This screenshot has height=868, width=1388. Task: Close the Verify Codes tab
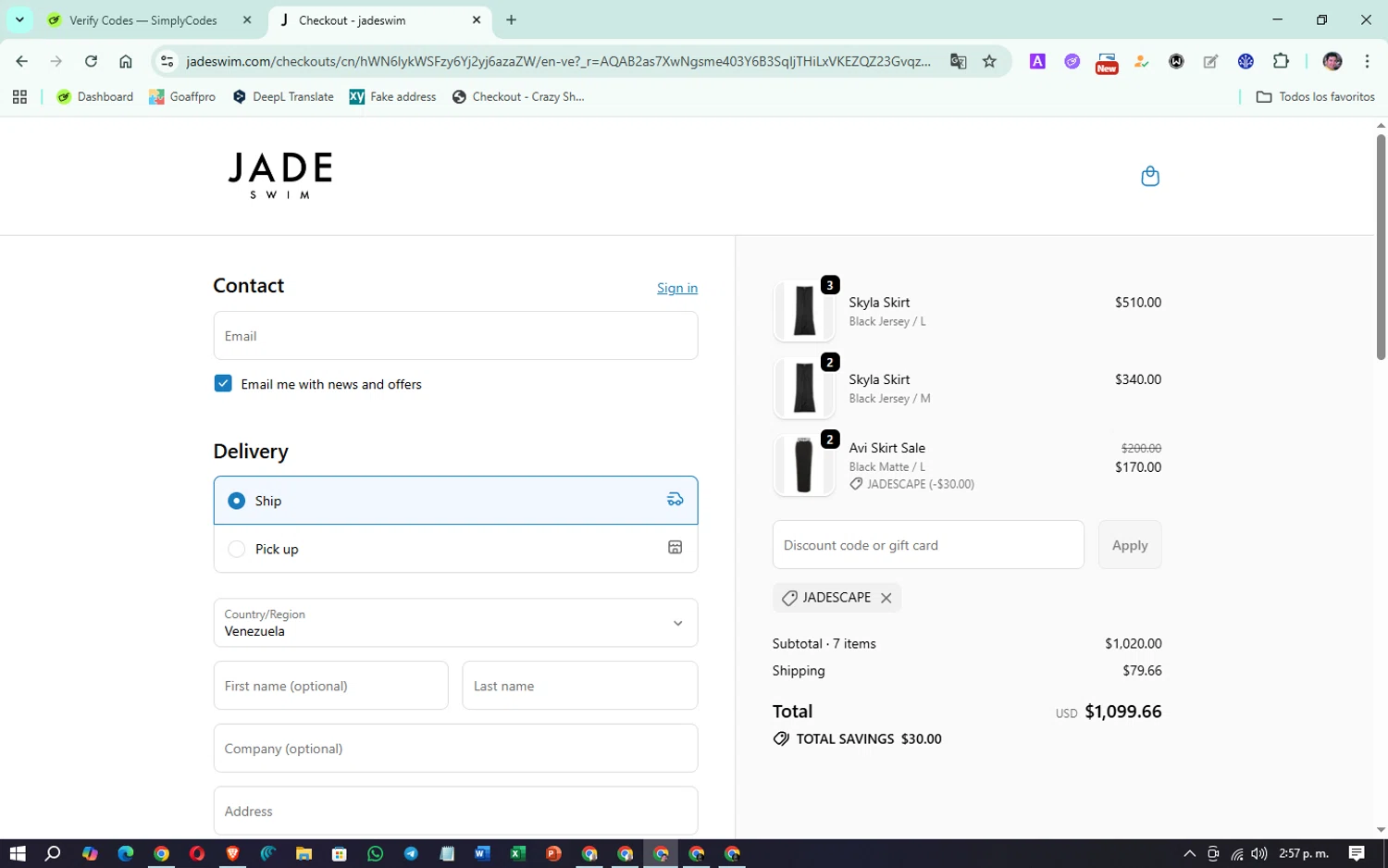coord(247,19)
